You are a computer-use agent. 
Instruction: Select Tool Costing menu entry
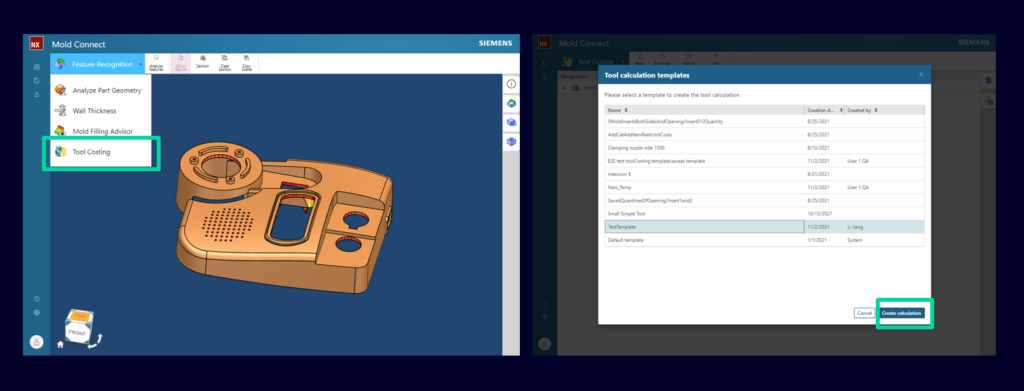click(x=101, y=152)
